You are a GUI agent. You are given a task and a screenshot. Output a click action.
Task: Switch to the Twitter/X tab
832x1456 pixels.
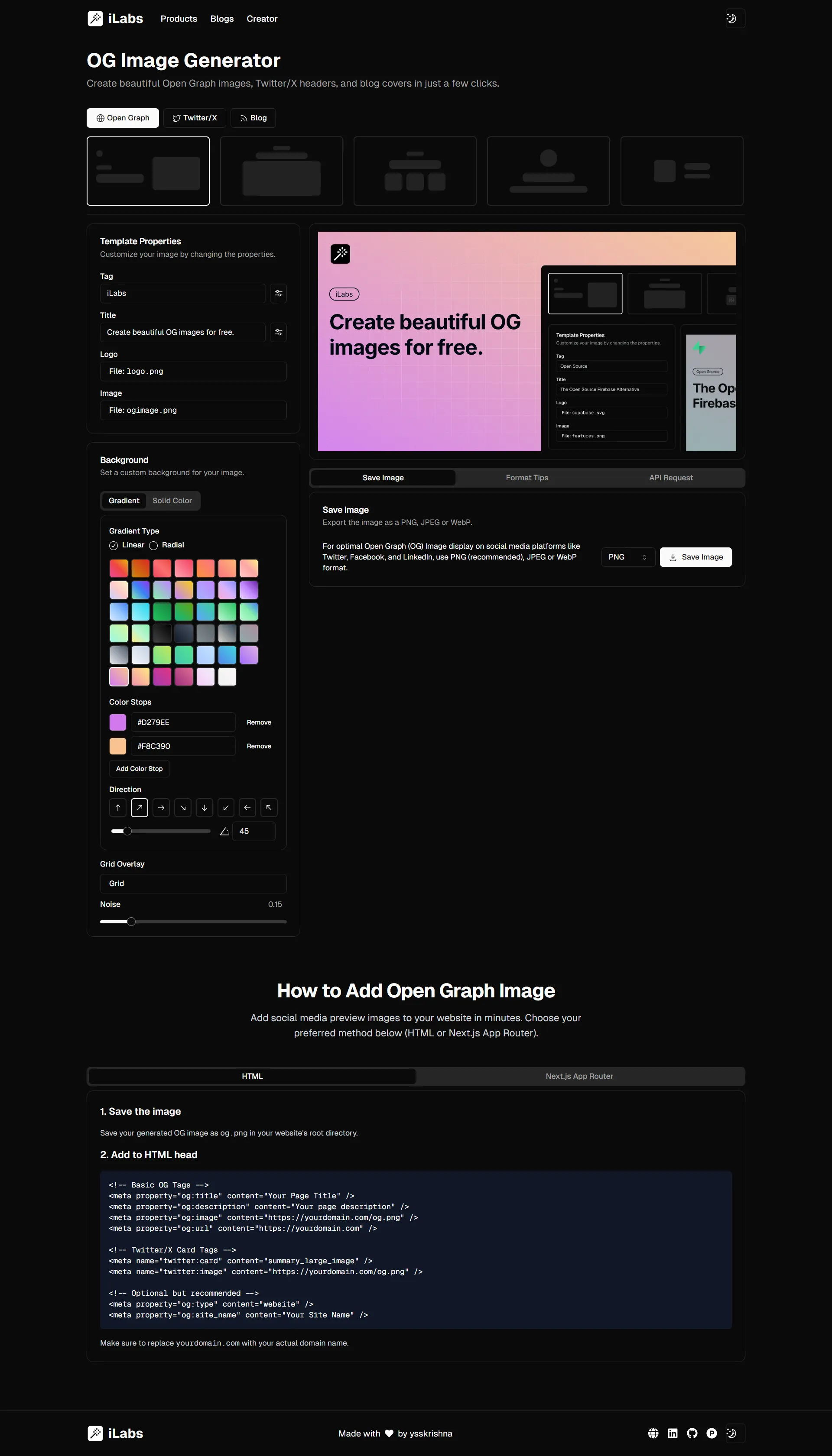click(194, 118)
